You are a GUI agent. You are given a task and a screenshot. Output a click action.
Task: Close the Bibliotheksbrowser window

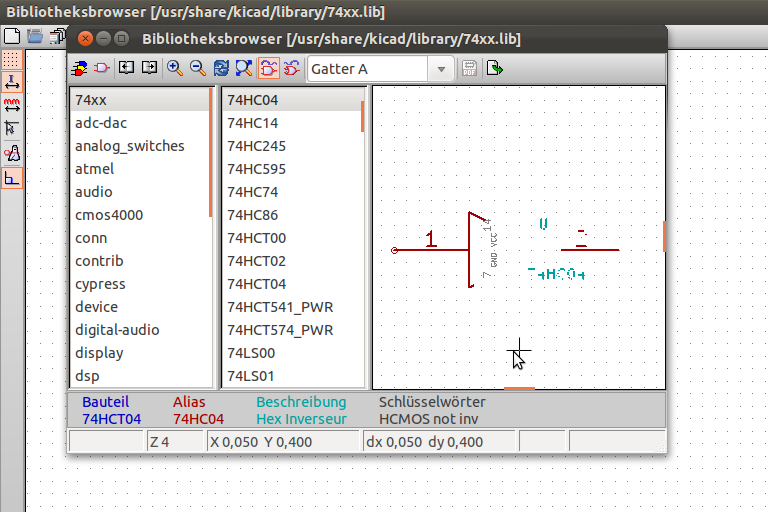point(85,39)
